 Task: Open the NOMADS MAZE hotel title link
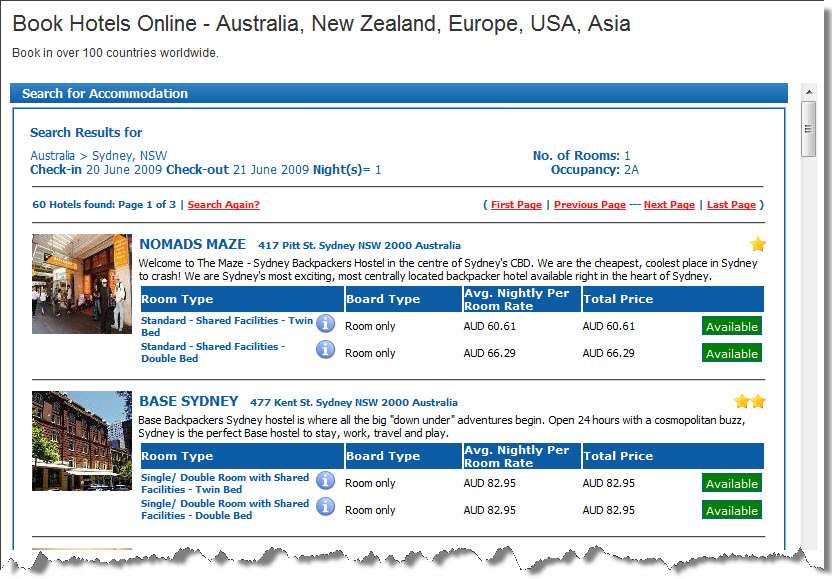pyautogui.click(x=192, y=244)
